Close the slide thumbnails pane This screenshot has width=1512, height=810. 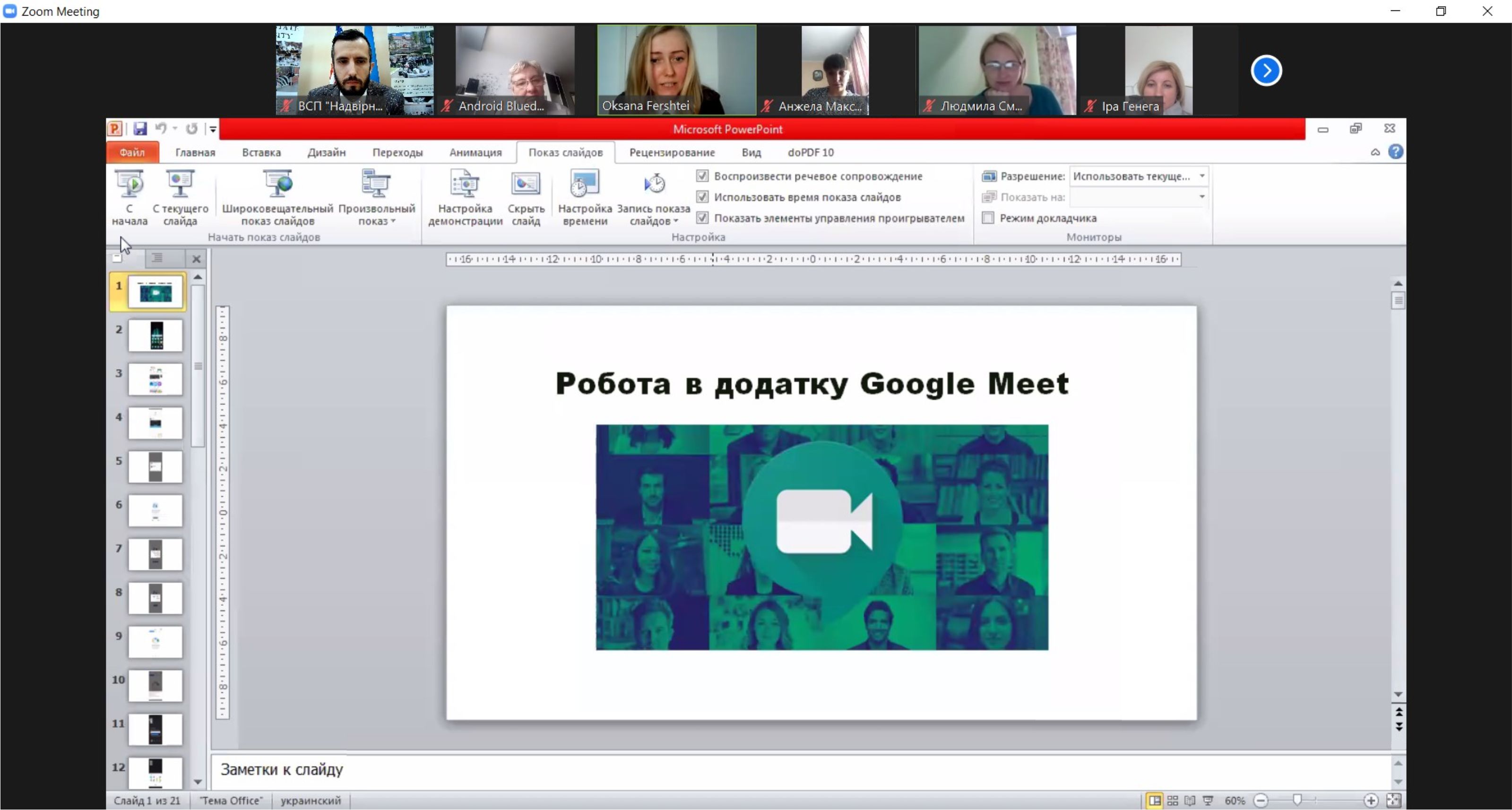click(196, 259)
